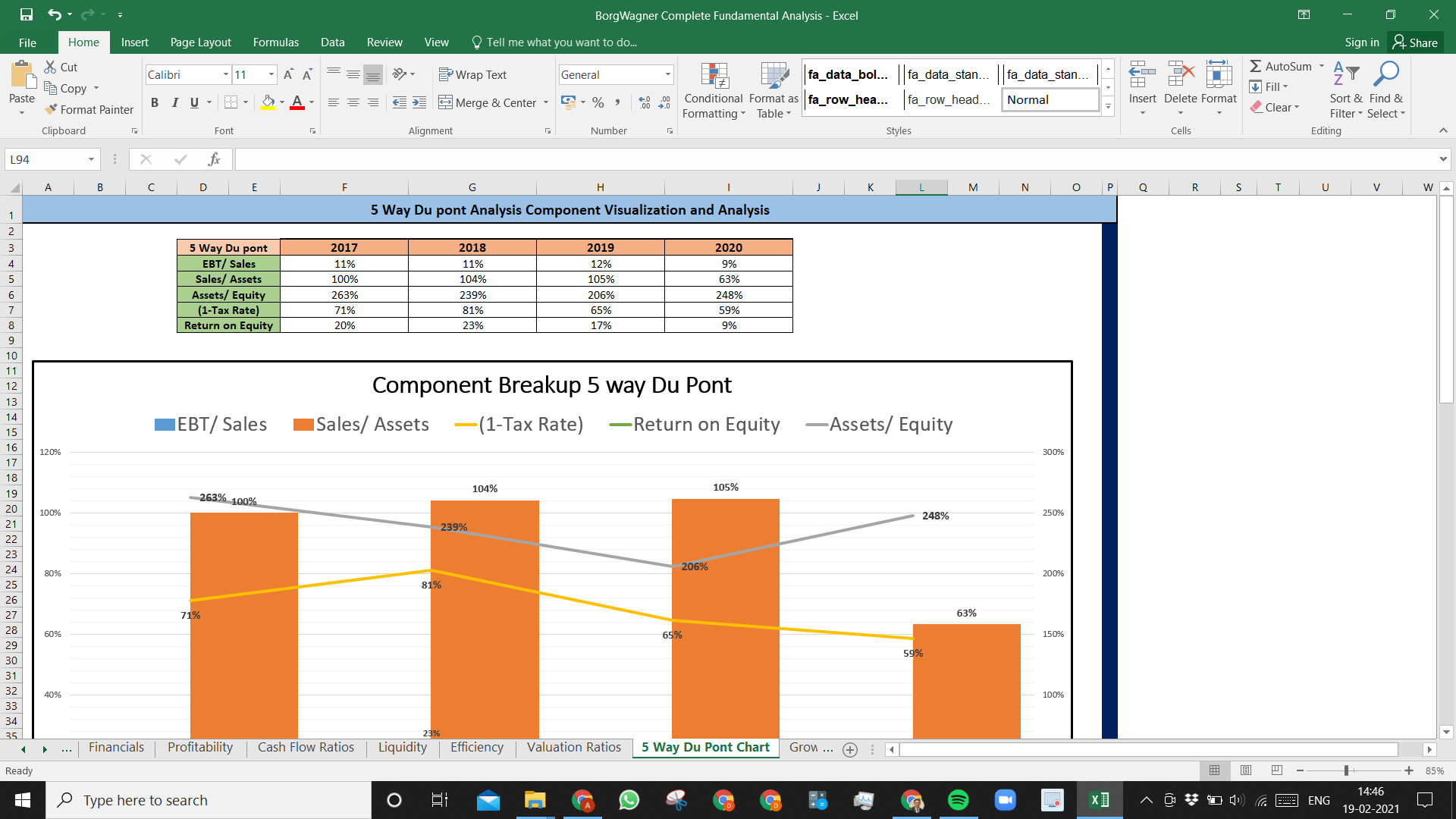
Task: Open the Formulas ribbon tab
Action: click(276, 42)
